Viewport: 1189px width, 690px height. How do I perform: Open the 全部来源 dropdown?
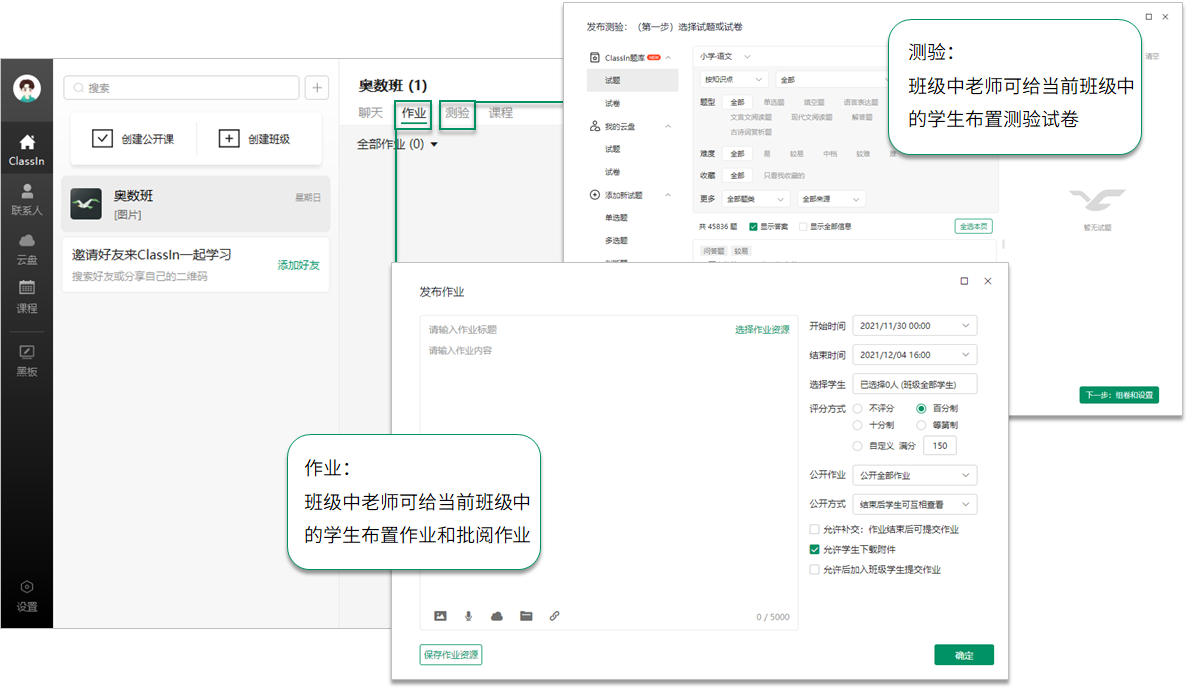[x=830, y=199]
